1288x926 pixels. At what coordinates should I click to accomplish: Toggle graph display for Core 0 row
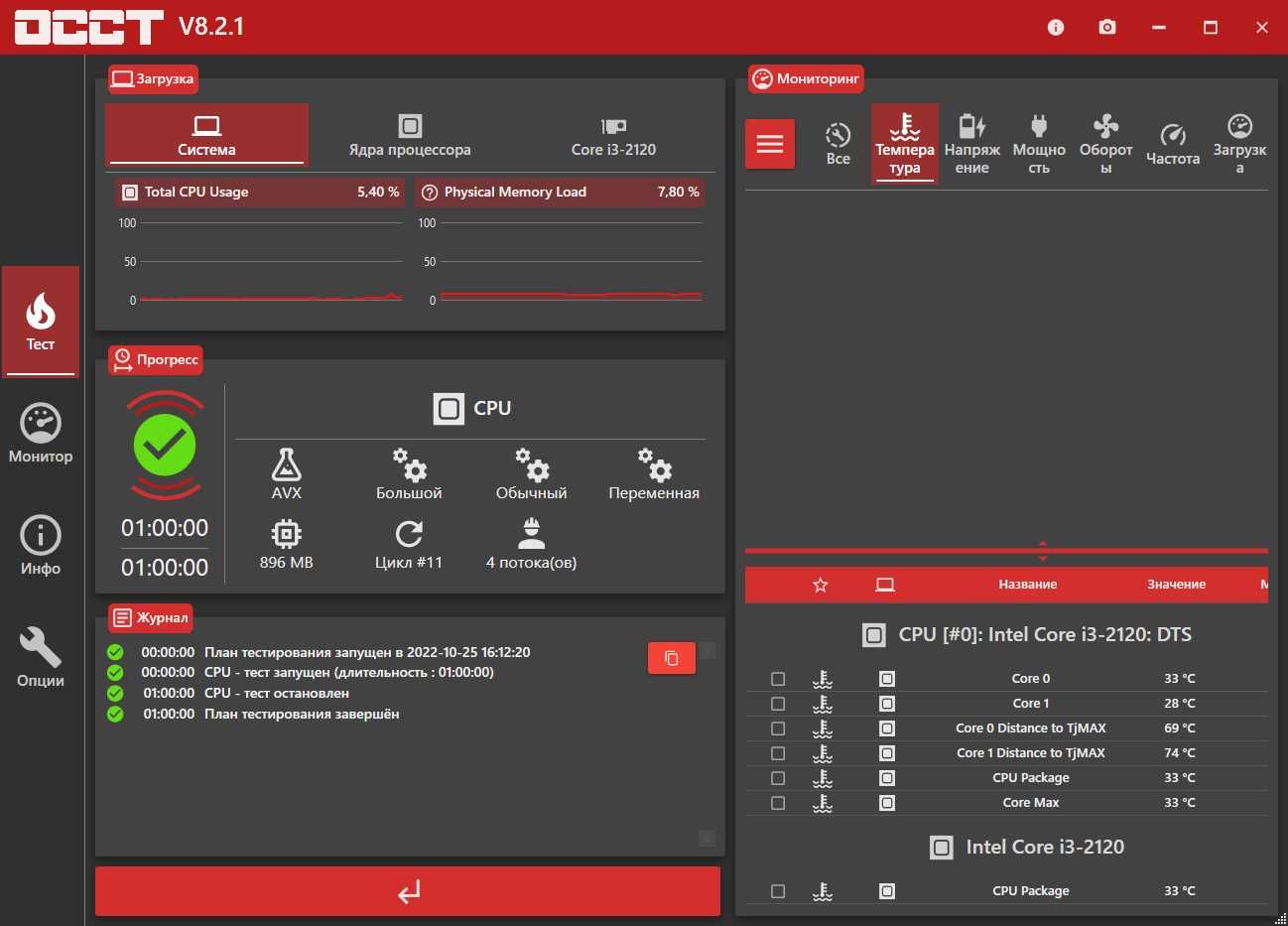(x=887, y=679)
